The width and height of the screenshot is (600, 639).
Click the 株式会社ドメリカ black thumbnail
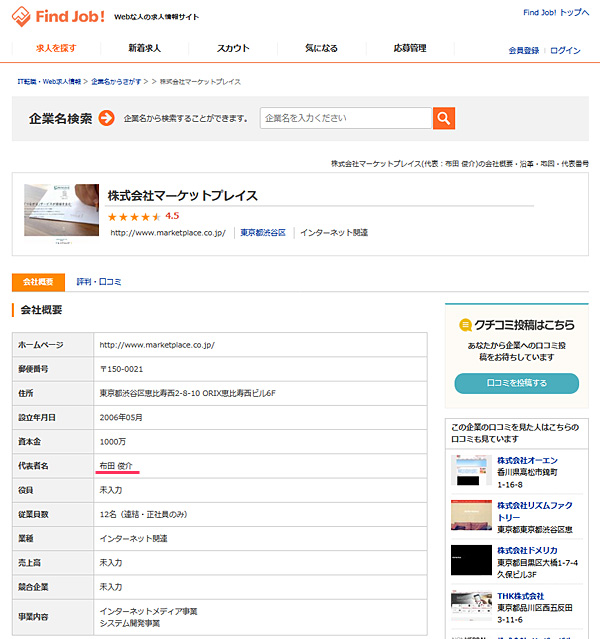471,560
